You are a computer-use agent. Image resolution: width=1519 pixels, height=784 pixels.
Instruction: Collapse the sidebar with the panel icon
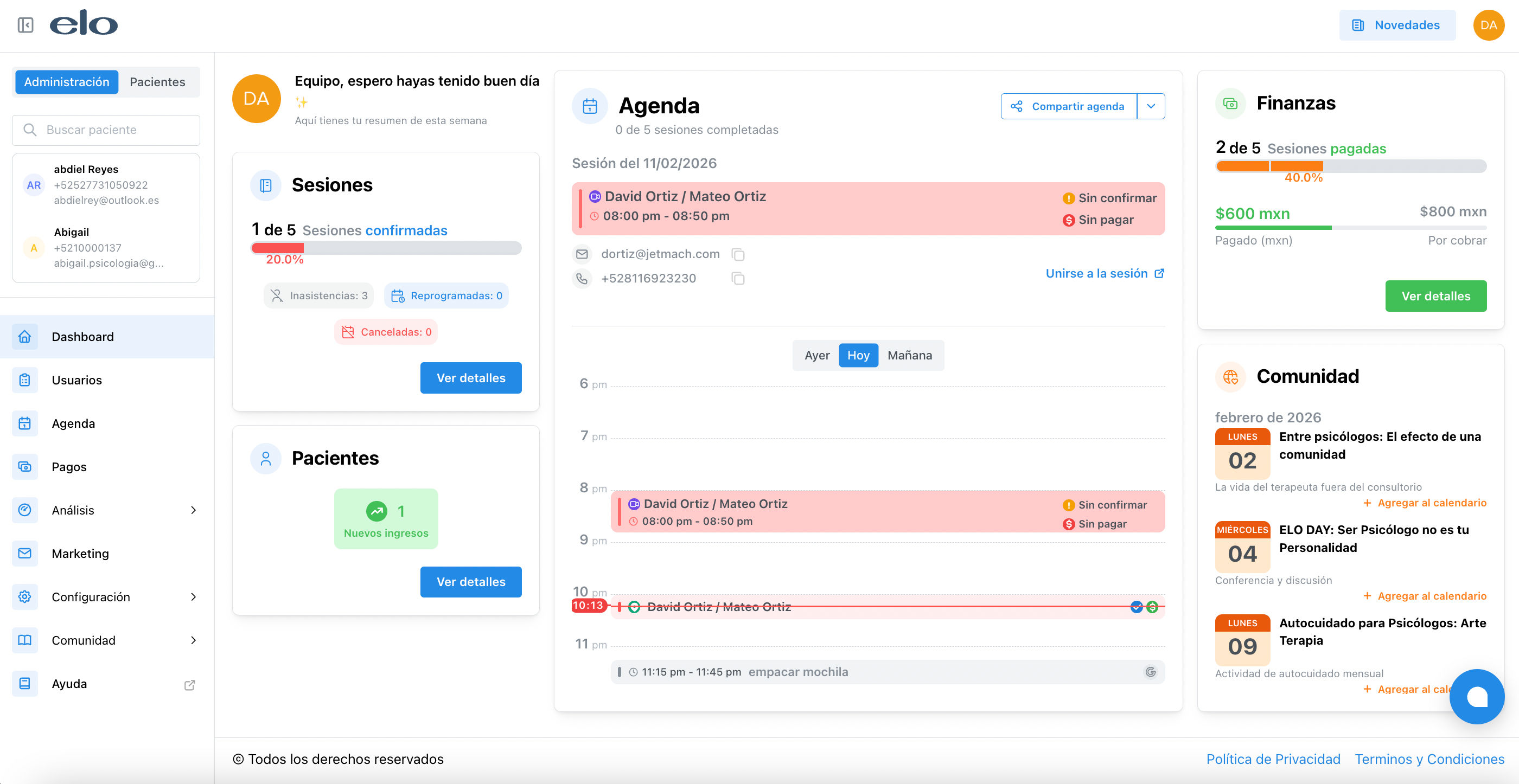pyautogui.click(x=25, y=25)
